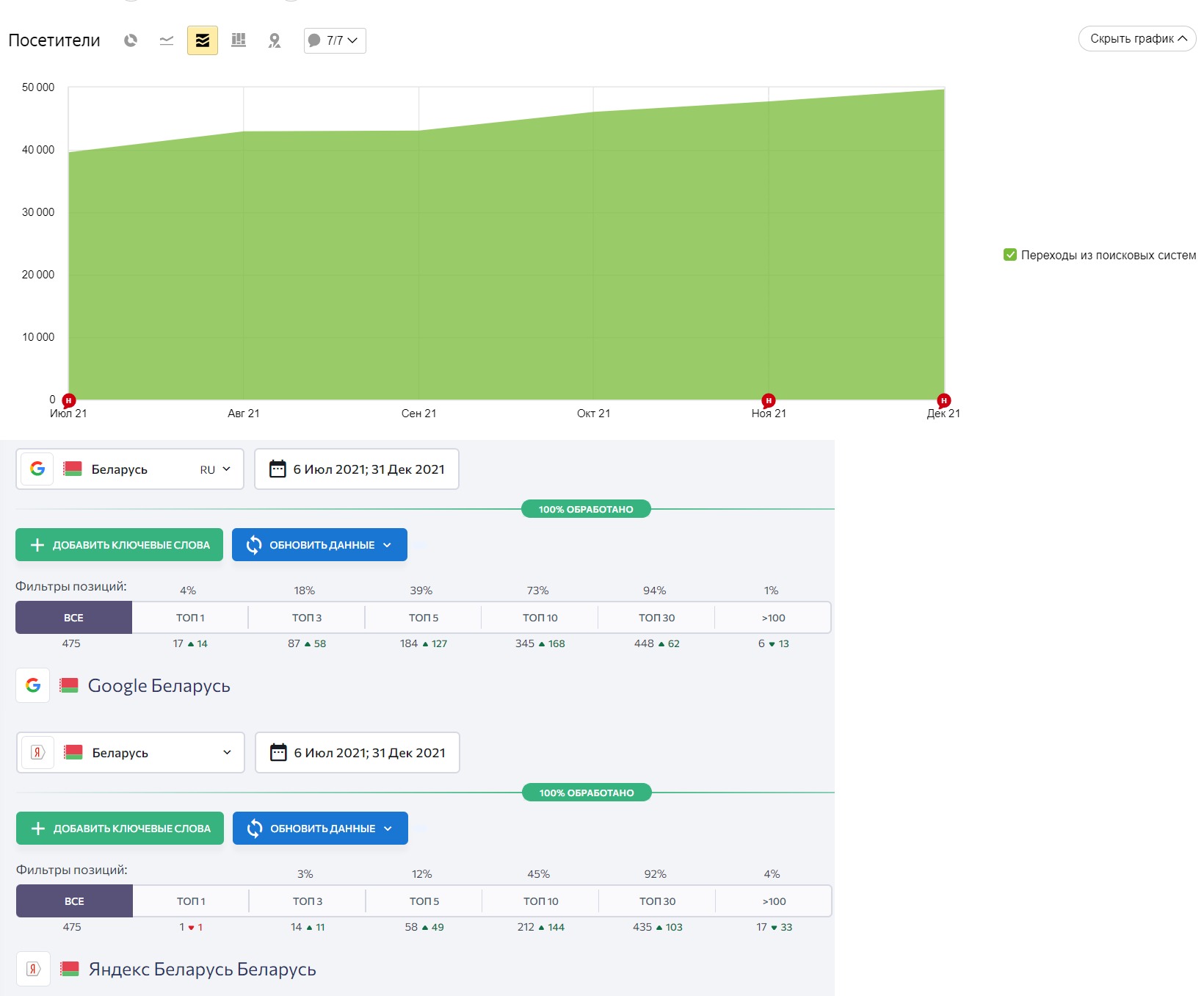1204x996 pixels.
Task: Click the calendar icon in Yandex date field
Action: [x=278, y=752]
